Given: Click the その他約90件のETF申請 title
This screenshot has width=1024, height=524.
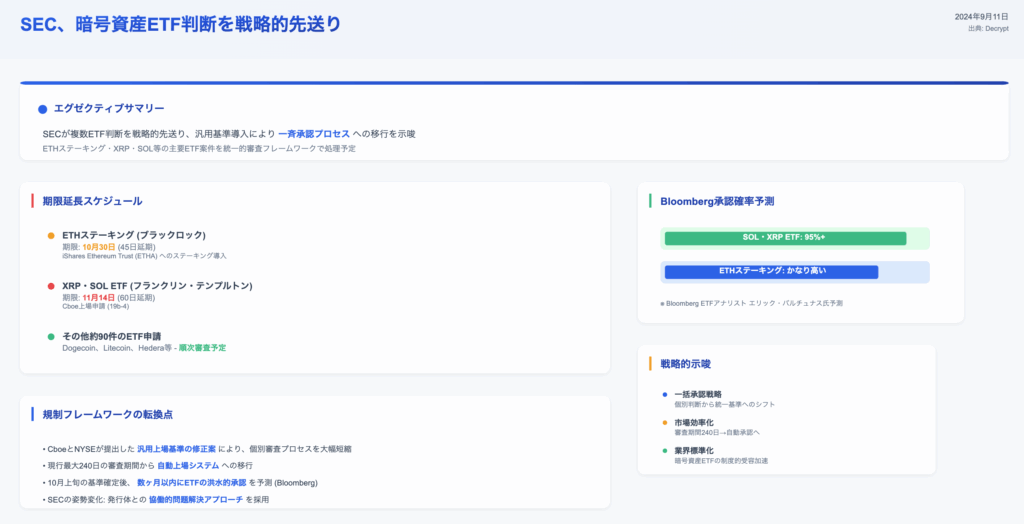Looking at the screenshot, I should point(112,336).
